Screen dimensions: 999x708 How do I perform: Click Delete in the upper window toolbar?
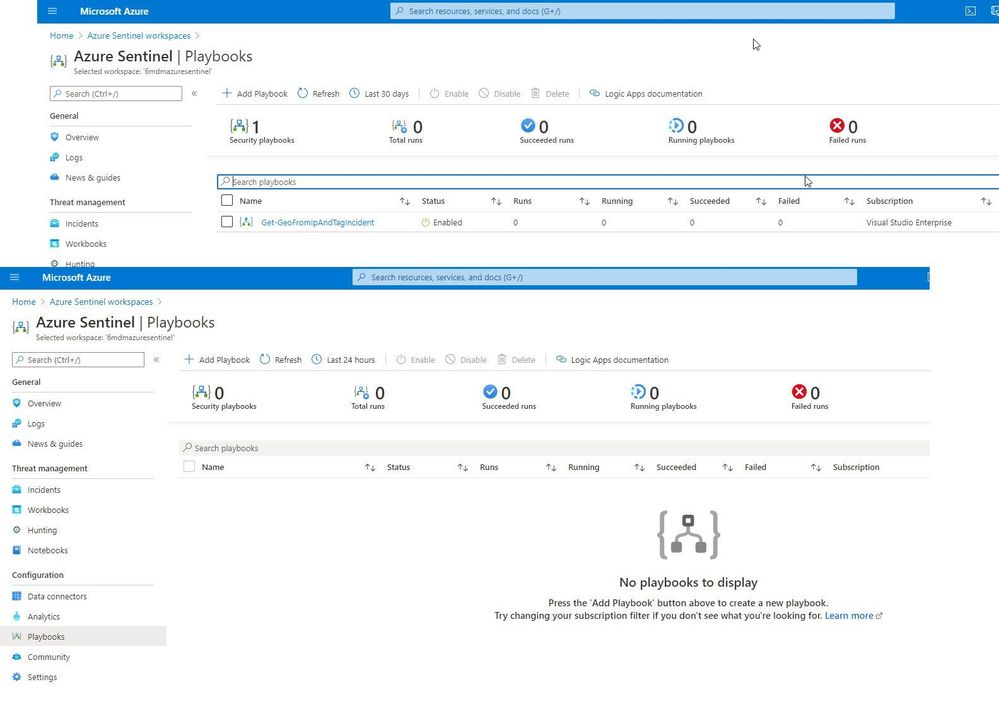(x=550, y=94)
